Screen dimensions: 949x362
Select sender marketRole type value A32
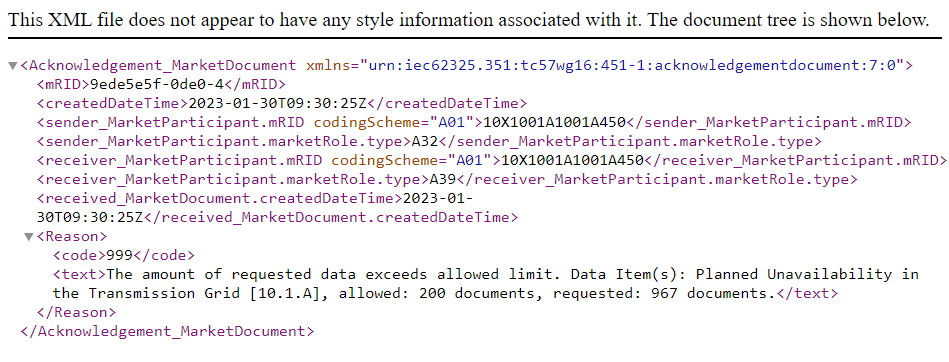pyautogui.click(x=424, y=141)
